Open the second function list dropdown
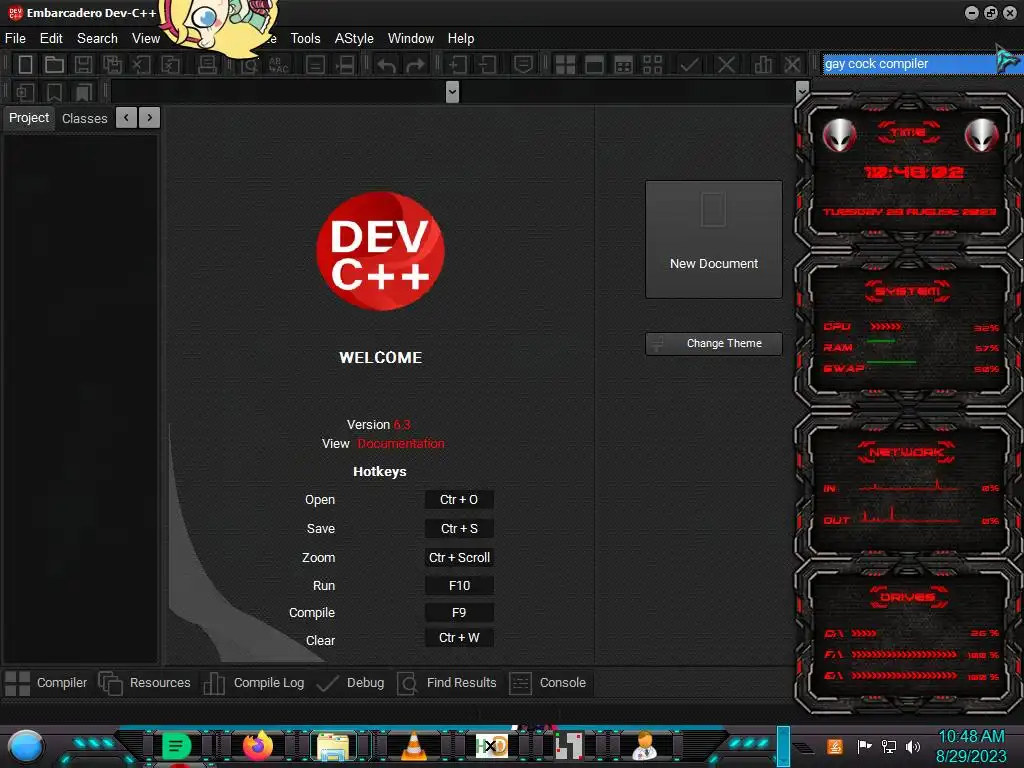Image resolution: width=1024 pixels, height=768 pixels. pos(802,91)
